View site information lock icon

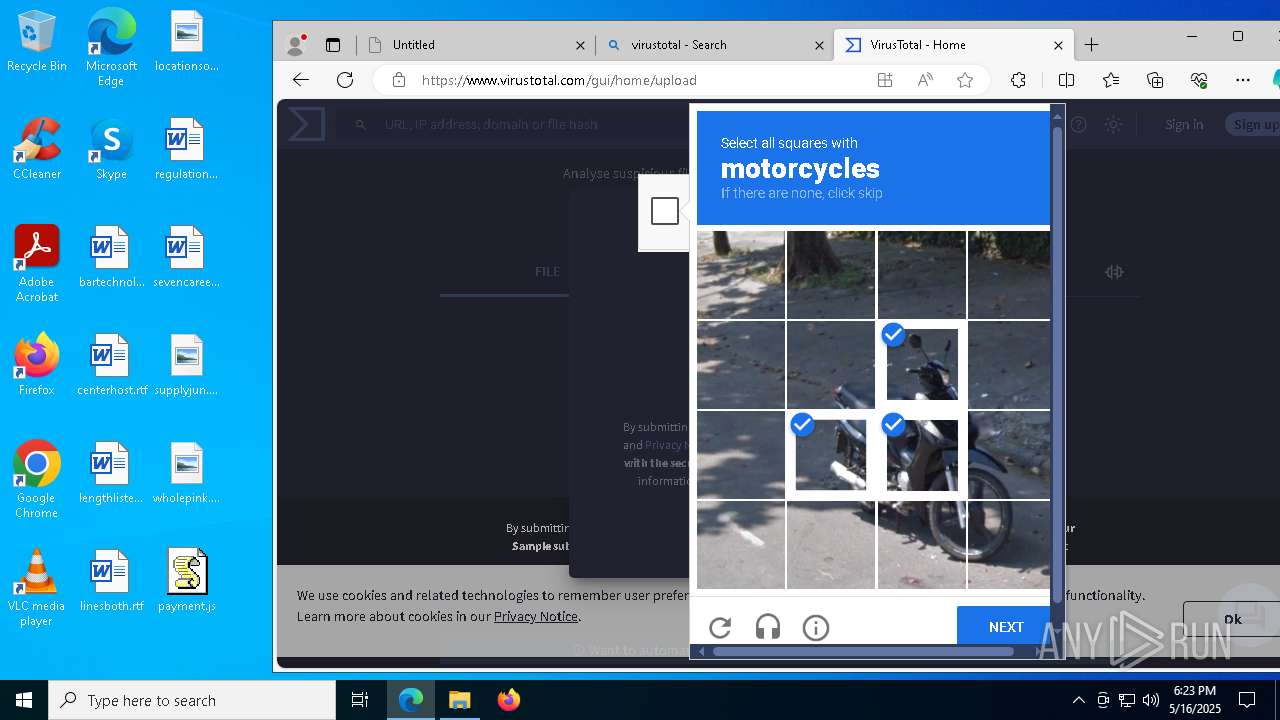(398, 80)
